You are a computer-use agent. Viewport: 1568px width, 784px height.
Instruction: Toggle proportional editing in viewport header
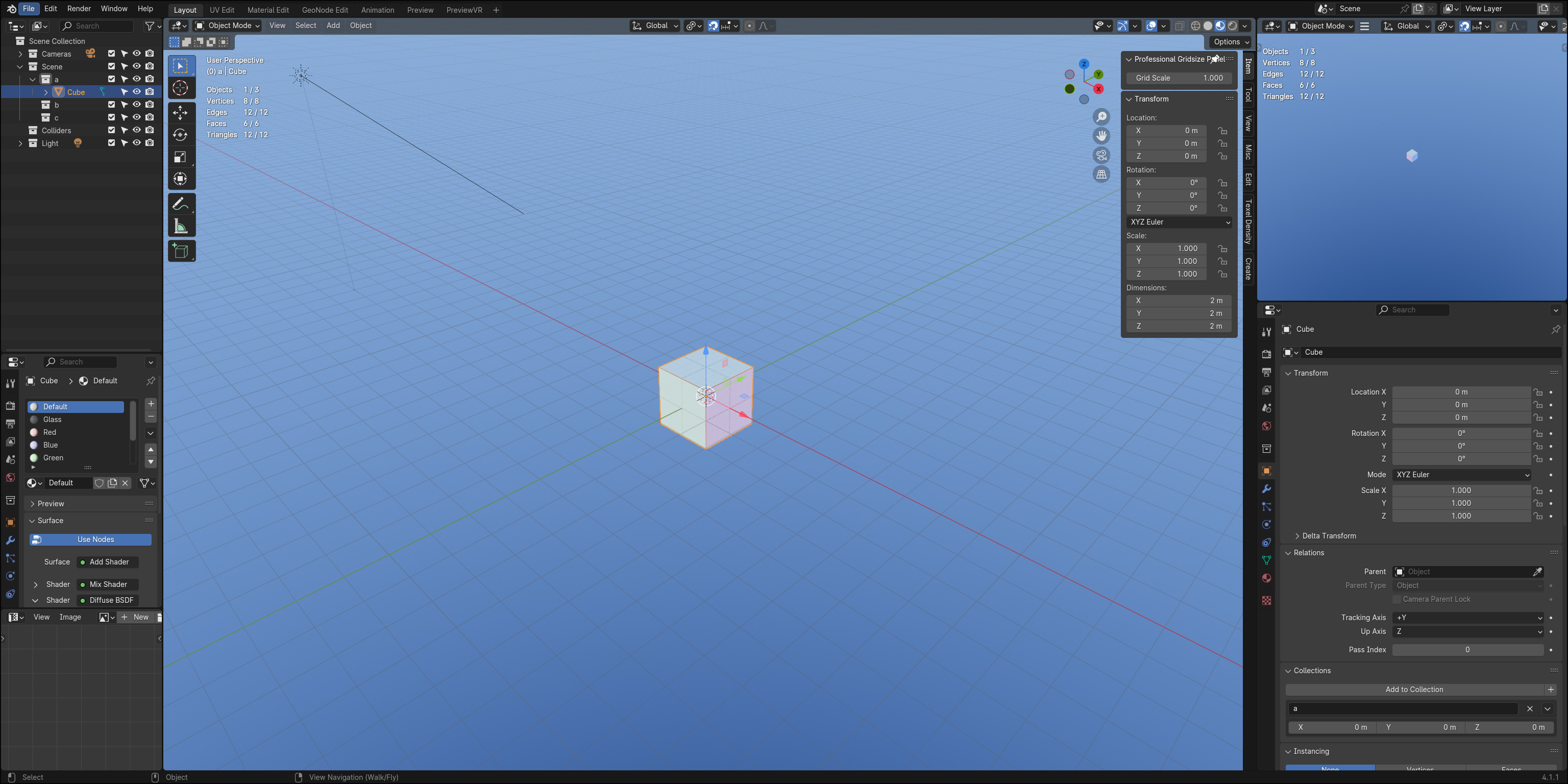pos(749,26)
